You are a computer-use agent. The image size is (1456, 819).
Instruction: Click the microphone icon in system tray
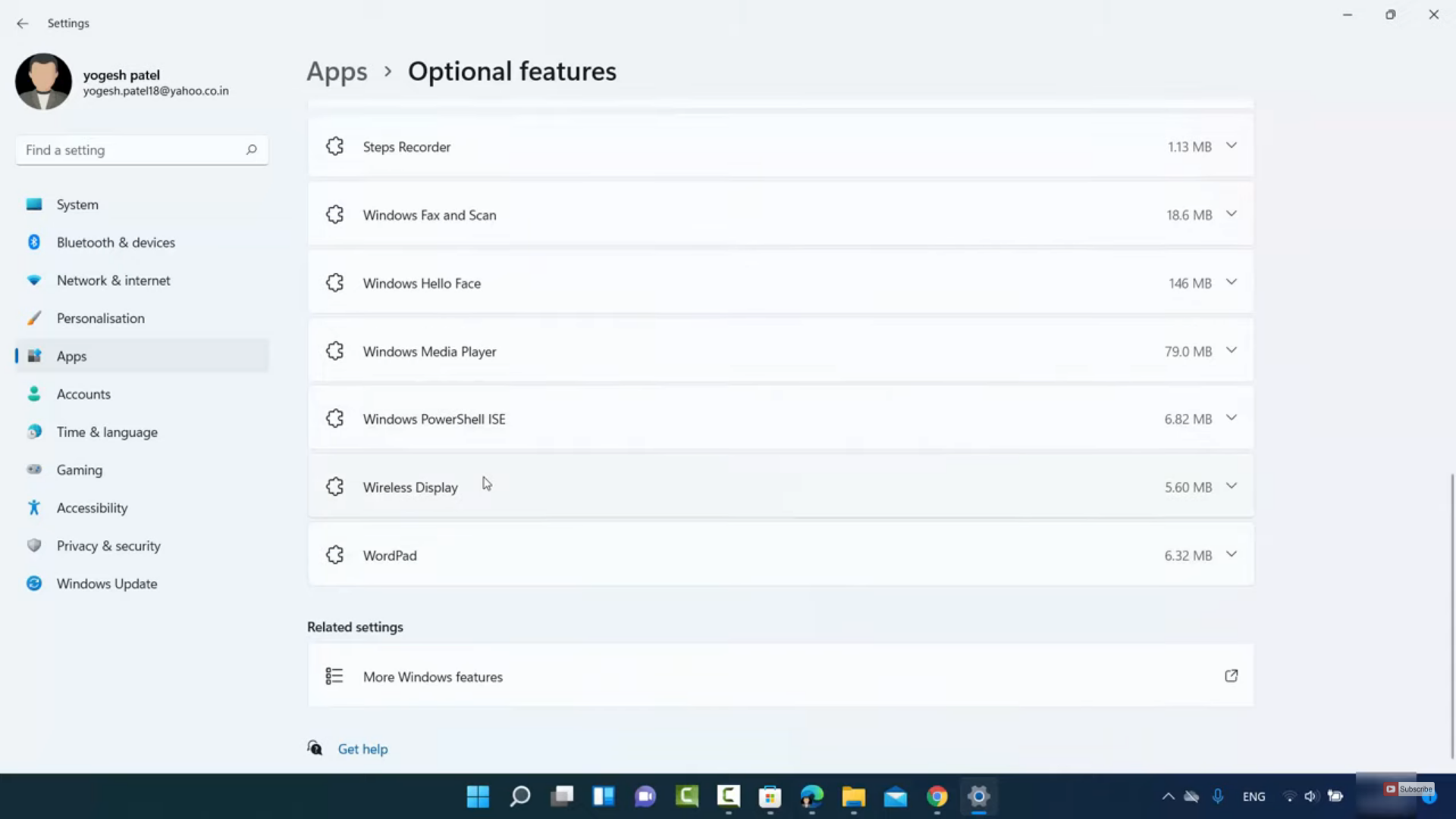[1217, 796]
